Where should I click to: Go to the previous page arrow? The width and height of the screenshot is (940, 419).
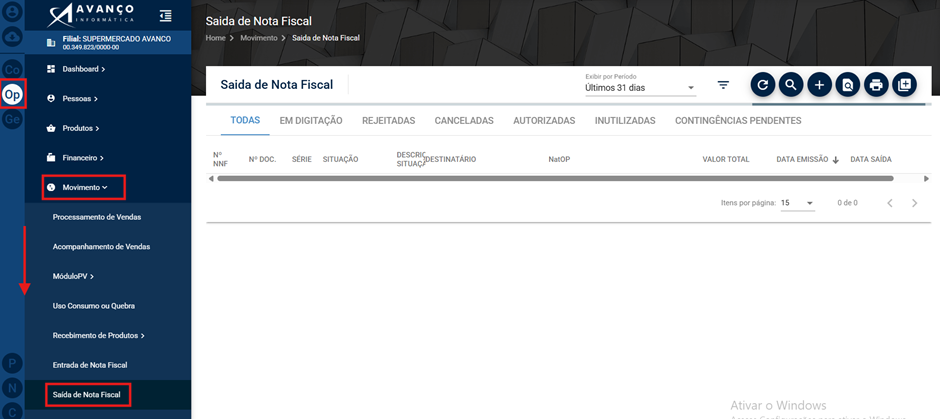click(x=890, y=203)
